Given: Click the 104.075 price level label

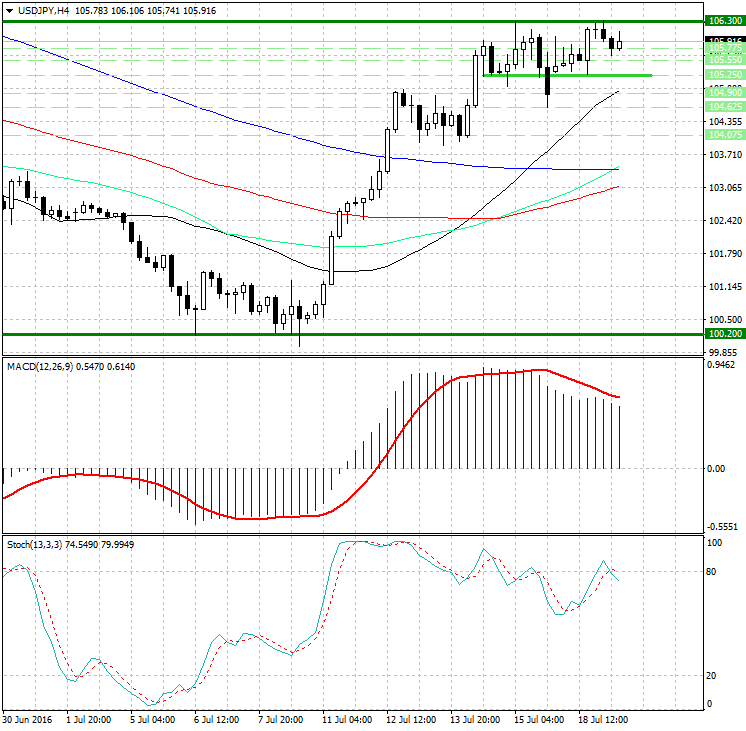Looking at the screenshot, I should pos(724,134).
